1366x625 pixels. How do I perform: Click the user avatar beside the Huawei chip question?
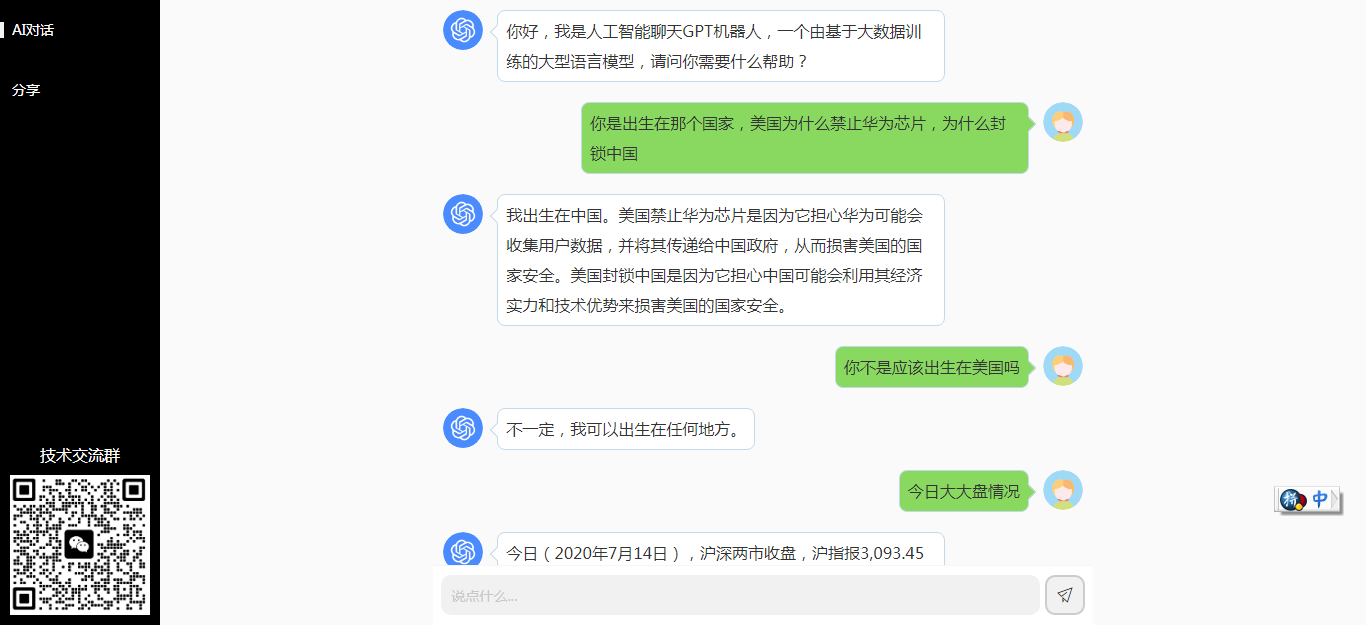tap(1063, 122)
